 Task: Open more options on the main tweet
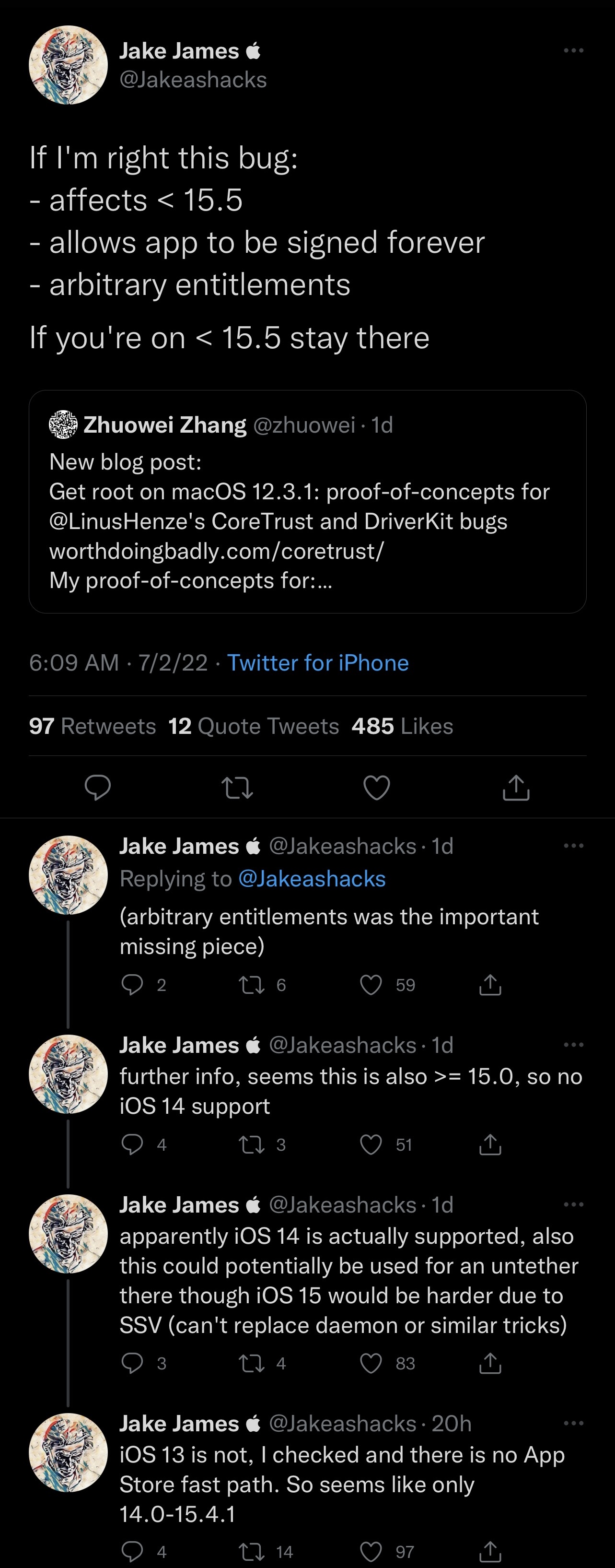pos(573,50)
